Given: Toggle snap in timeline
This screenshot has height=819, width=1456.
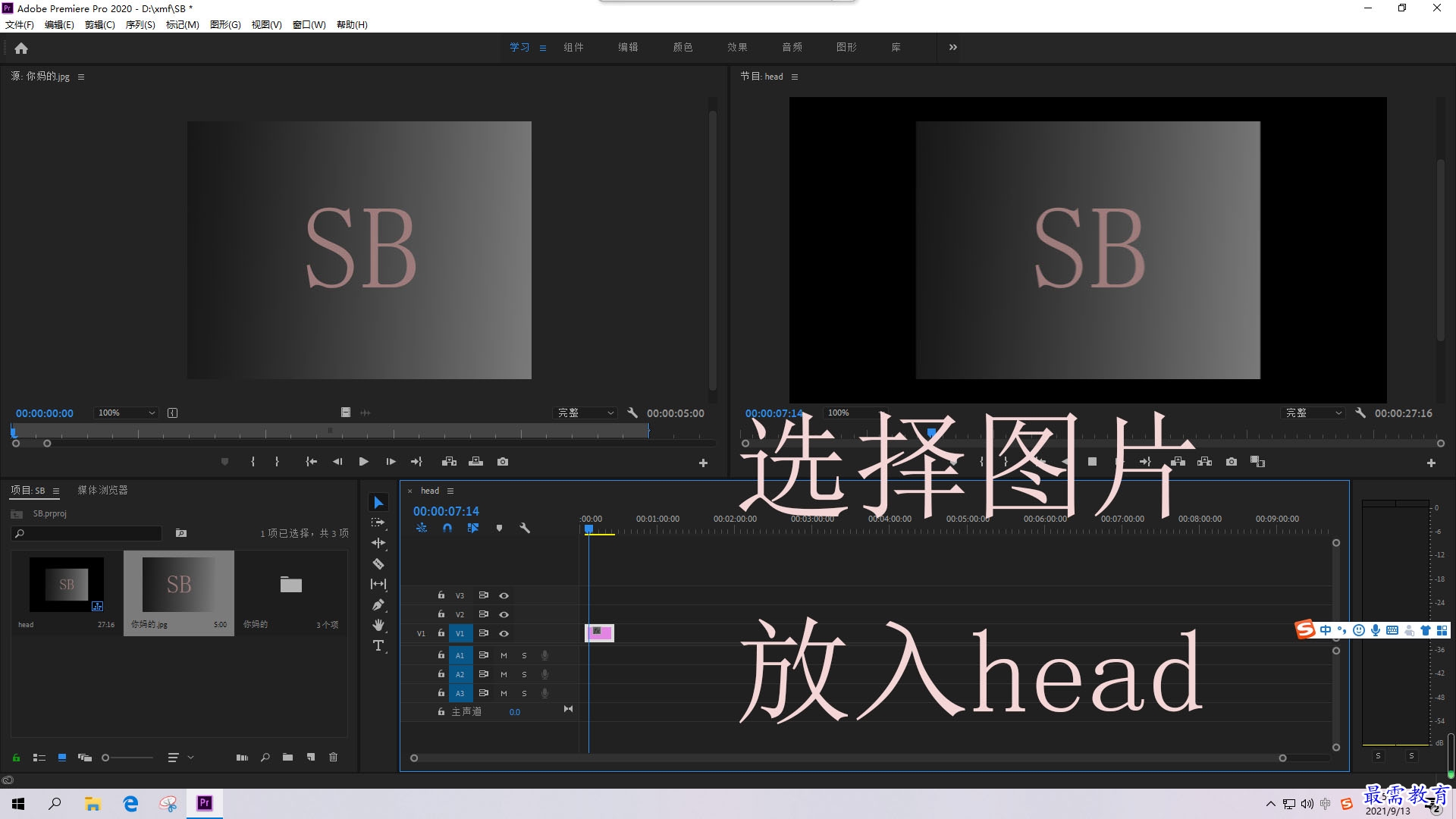Looking at the screenshot, I should pos(447,528).
